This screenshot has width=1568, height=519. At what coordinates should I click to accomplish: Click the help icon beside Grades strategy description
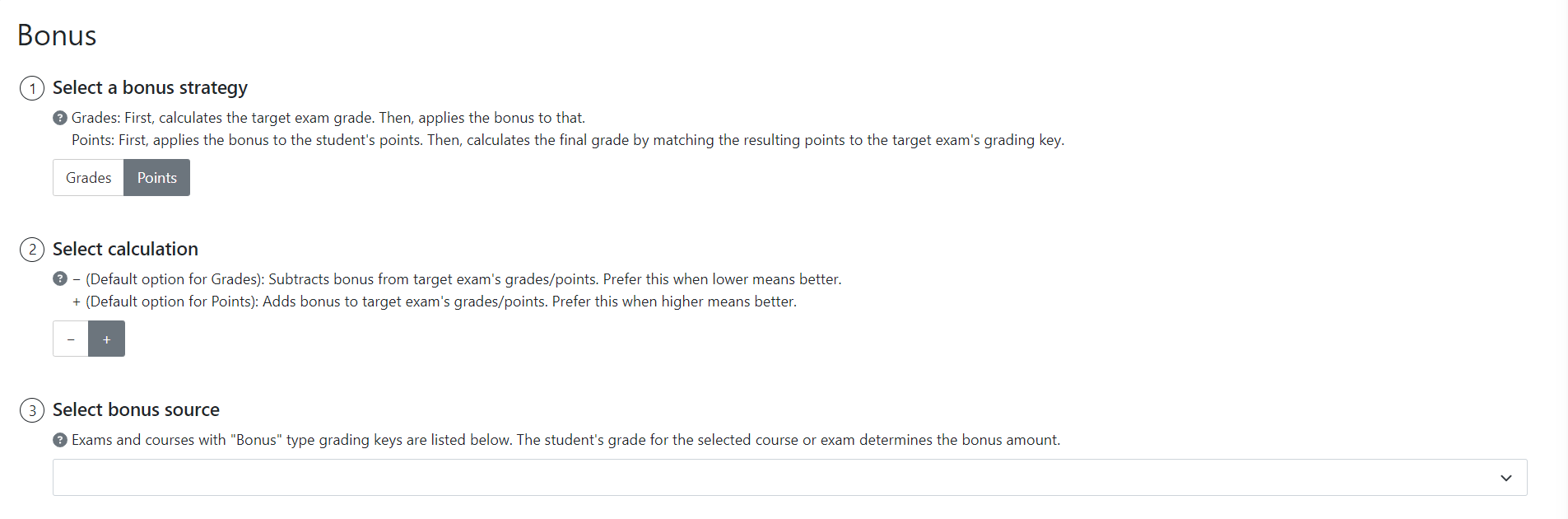(x=60, y=118)
